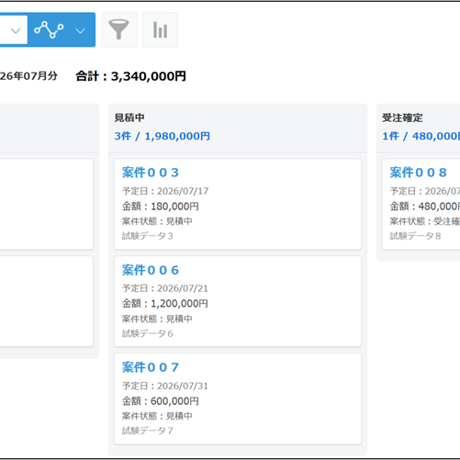
Task: Click 金額：600,000円 text
Action: tap(160, 401)
